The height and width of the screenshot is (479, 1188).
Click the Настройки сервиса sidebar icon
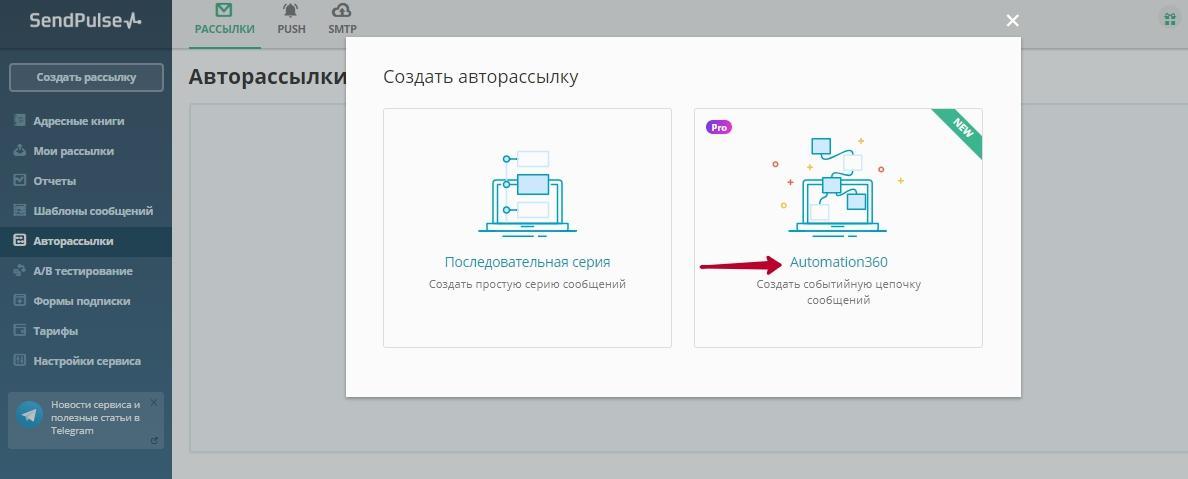click(20, 361)
